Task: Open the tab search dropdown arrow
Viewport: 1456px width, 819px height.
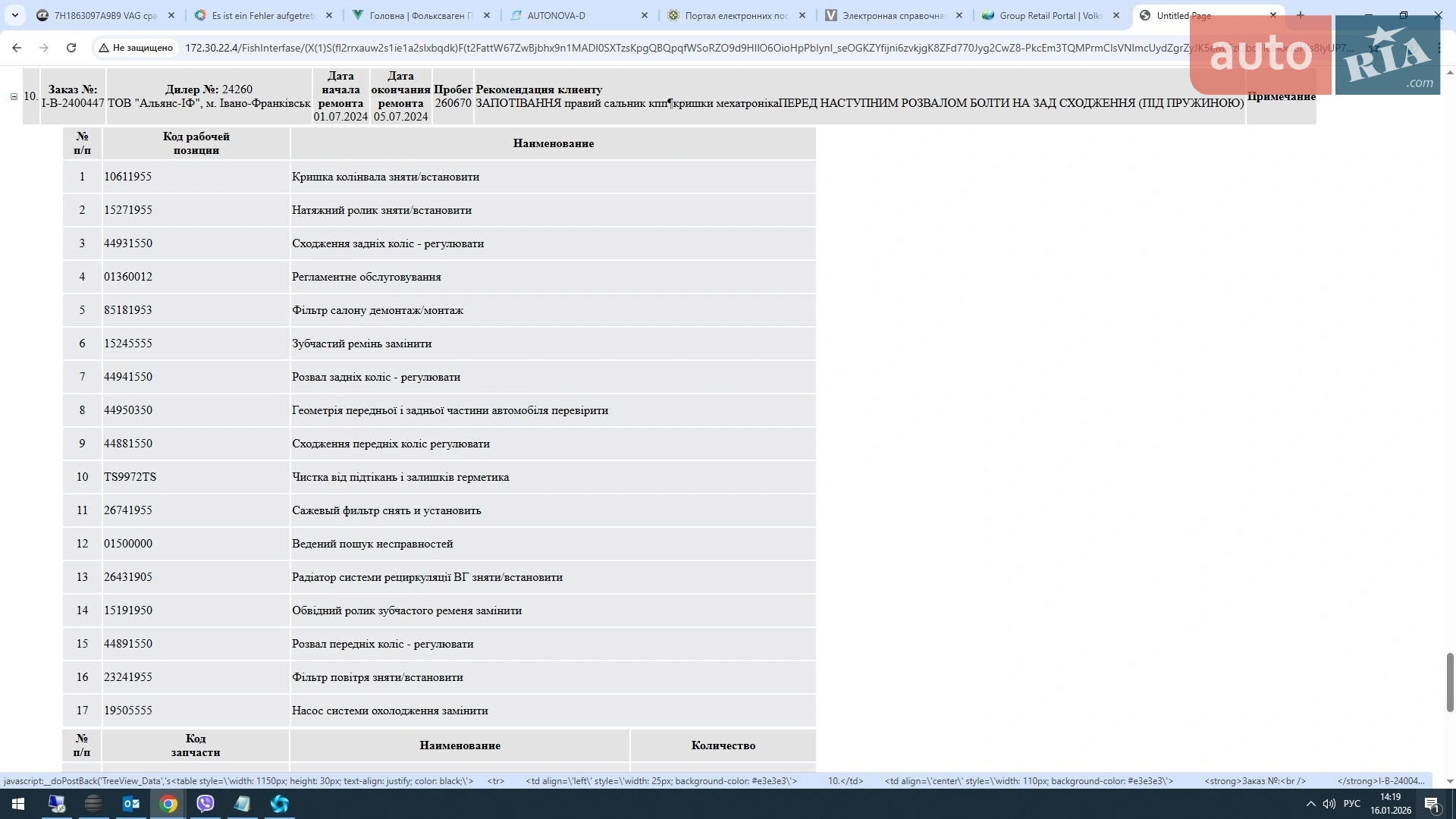Action: pos(14,15)
